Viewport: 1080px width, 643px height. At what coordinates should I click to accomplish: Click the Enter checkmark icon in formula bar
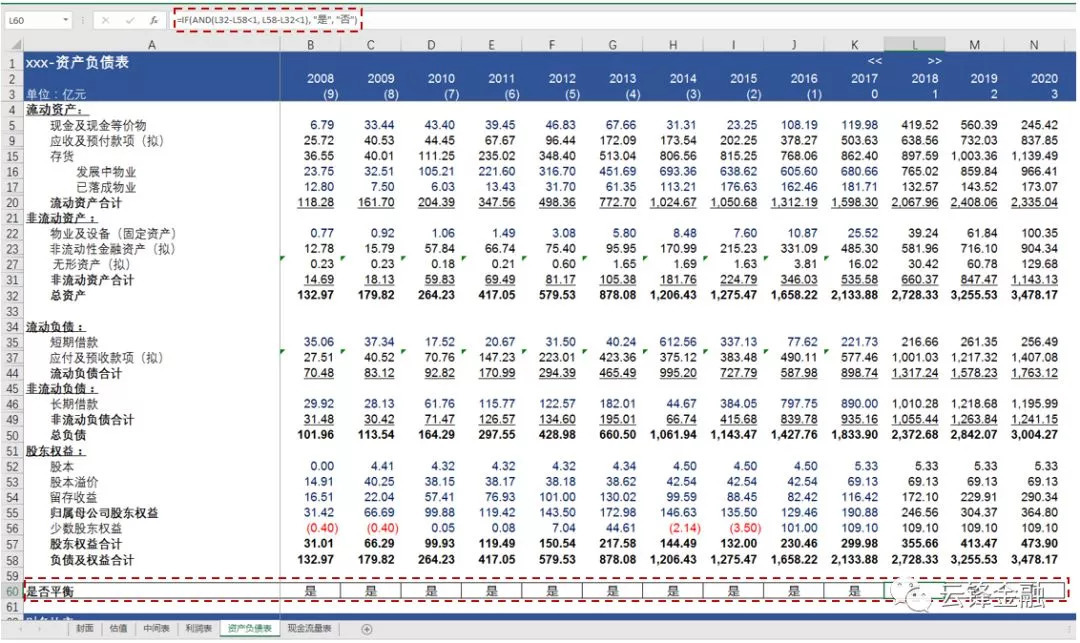click(130, 20)
